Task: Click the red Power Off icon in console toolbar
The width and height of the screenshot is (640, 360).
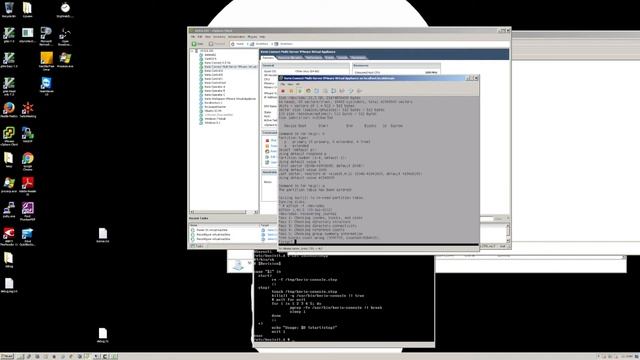Action: (x=283, y=91)
